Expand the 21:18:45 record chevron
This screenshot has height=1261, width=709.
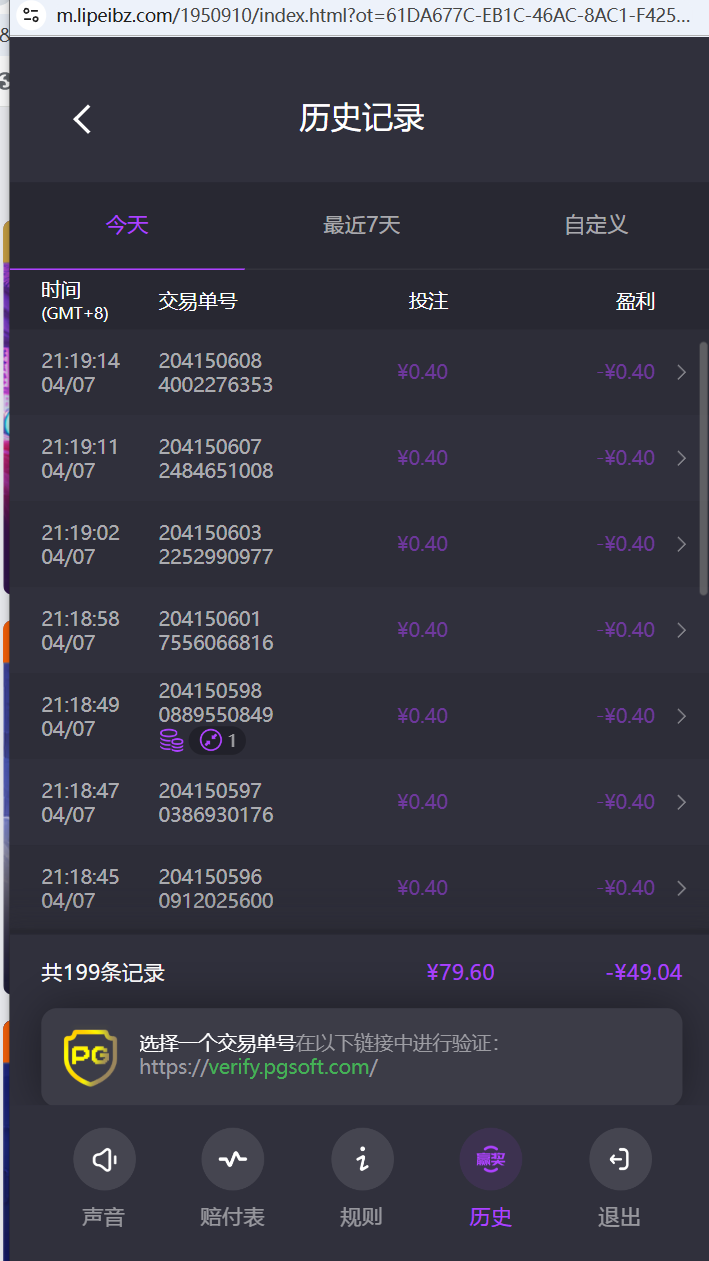point(682,888)
